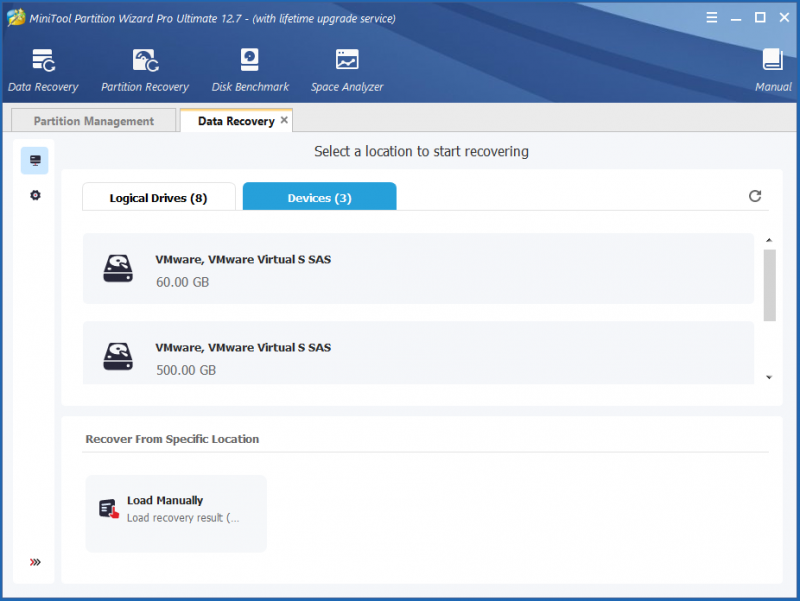Open the Data Recovery tool in toolbar
Viewport: 800px width, 601px height.
[43, 70]
